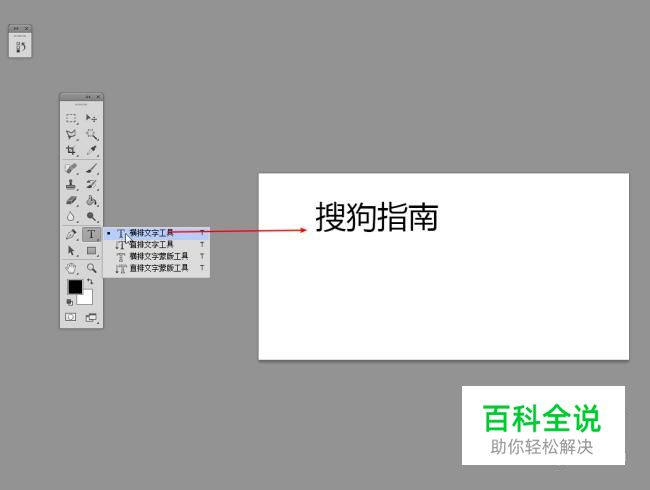The image size is (650, 490).
Task: Reset to default foreground/background colors
Action: coord(70,302)
